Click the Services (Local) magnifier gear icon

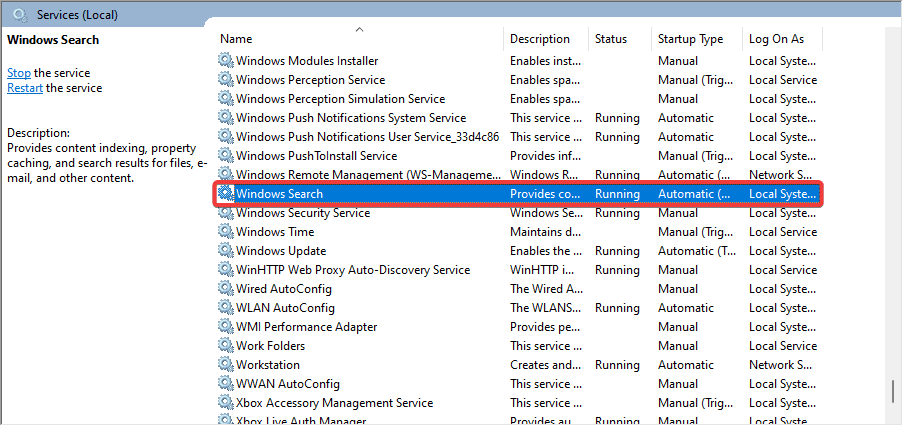(x=20, y=15)
